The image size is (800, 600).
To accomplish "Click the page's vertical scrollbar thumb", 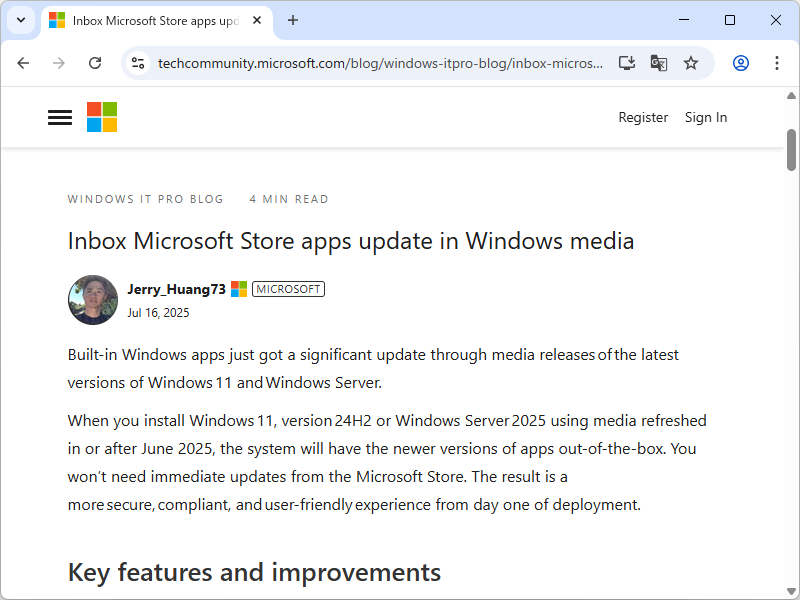I will [x=791, y=150].
